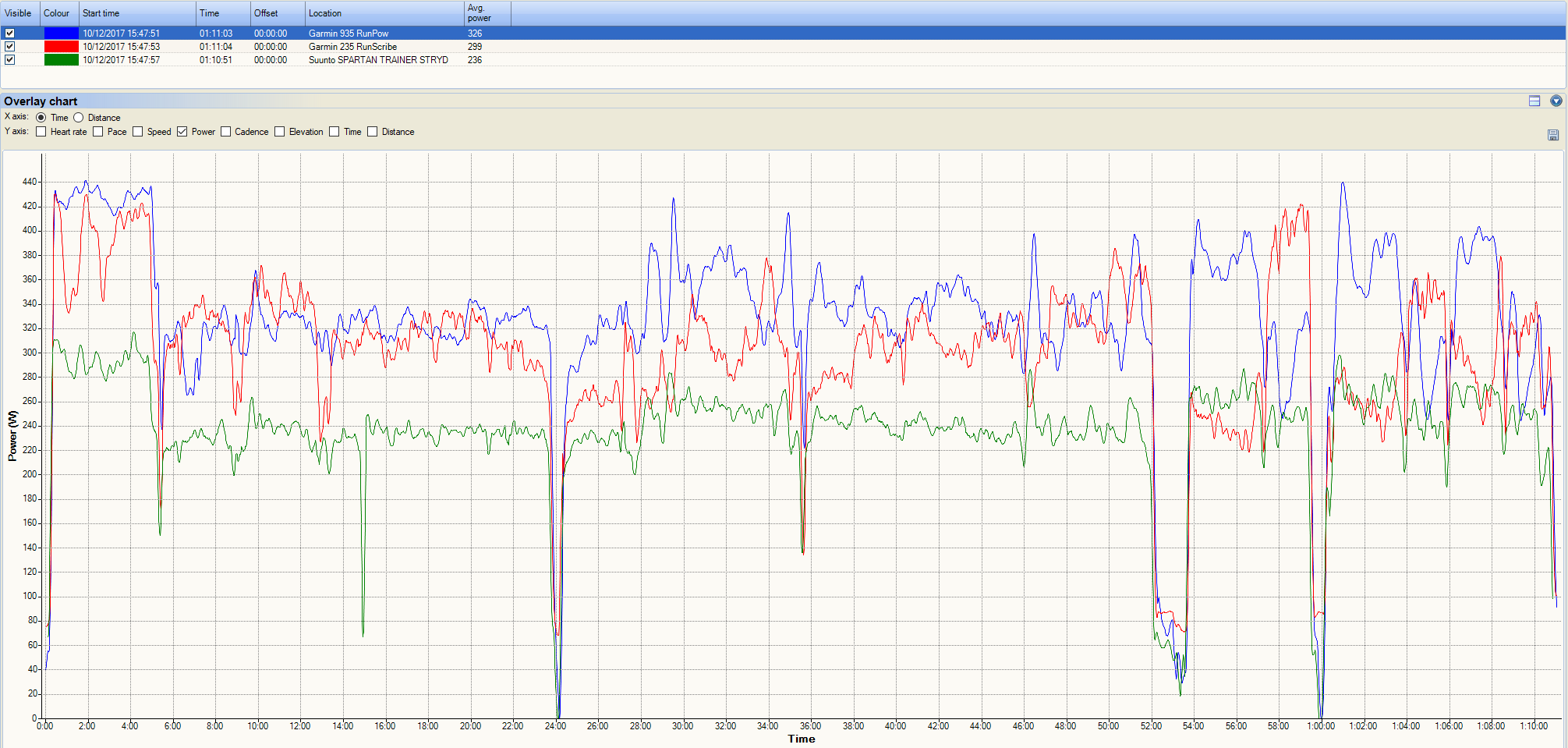1568x748 pixels.
Task: Click the blue colour swatch for Garmin 935
Action: tap(62, 34)
